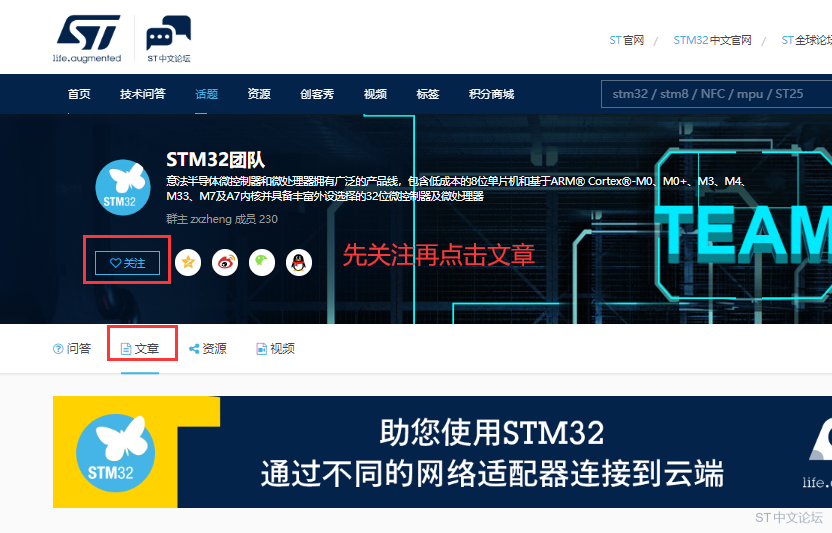Click the star favorite share icon
Screen dimensions: 832x533
tap(188, 262)
